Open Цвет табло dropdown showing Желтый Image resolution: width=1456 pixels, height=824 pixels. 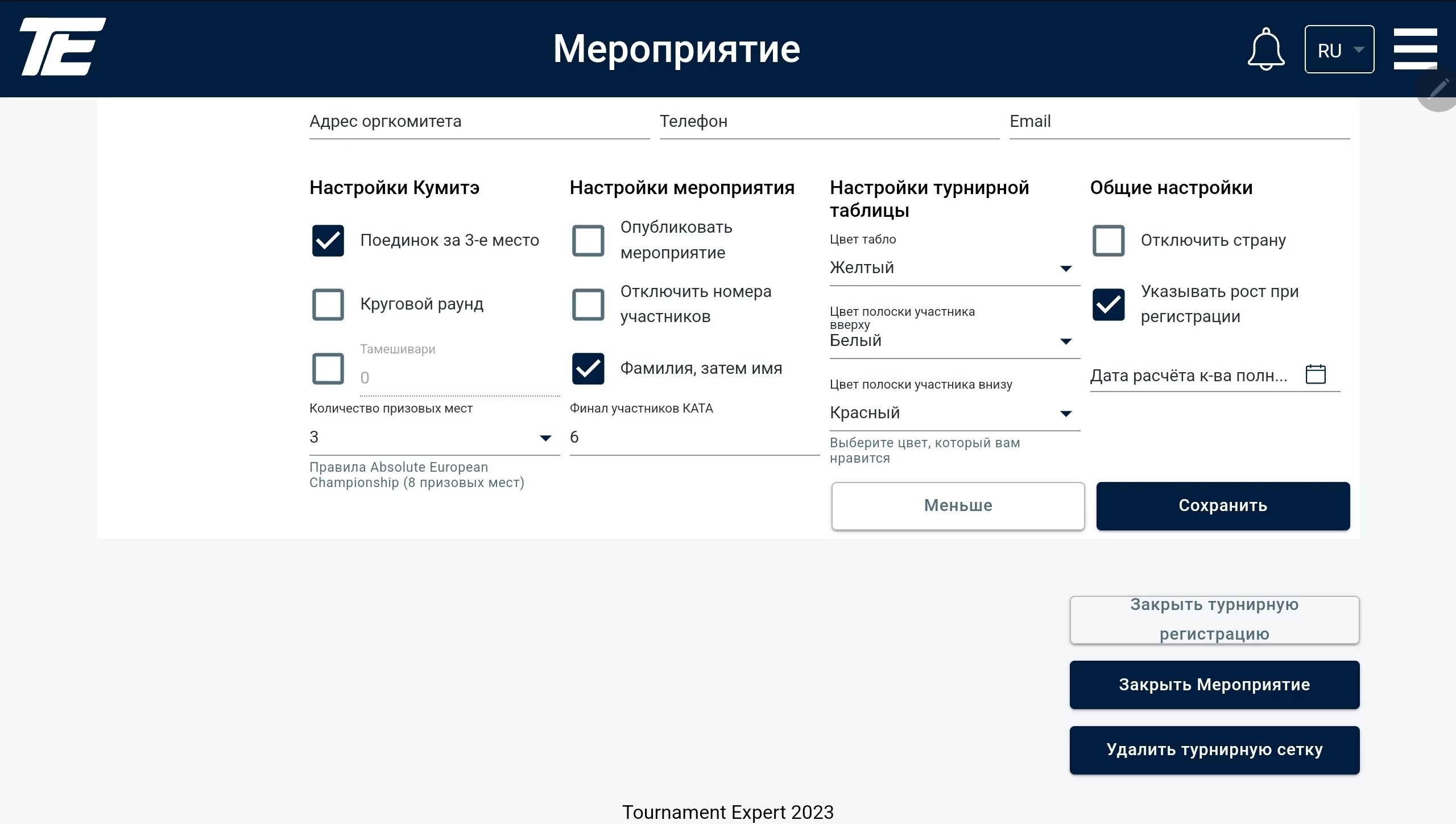point(955,268)
